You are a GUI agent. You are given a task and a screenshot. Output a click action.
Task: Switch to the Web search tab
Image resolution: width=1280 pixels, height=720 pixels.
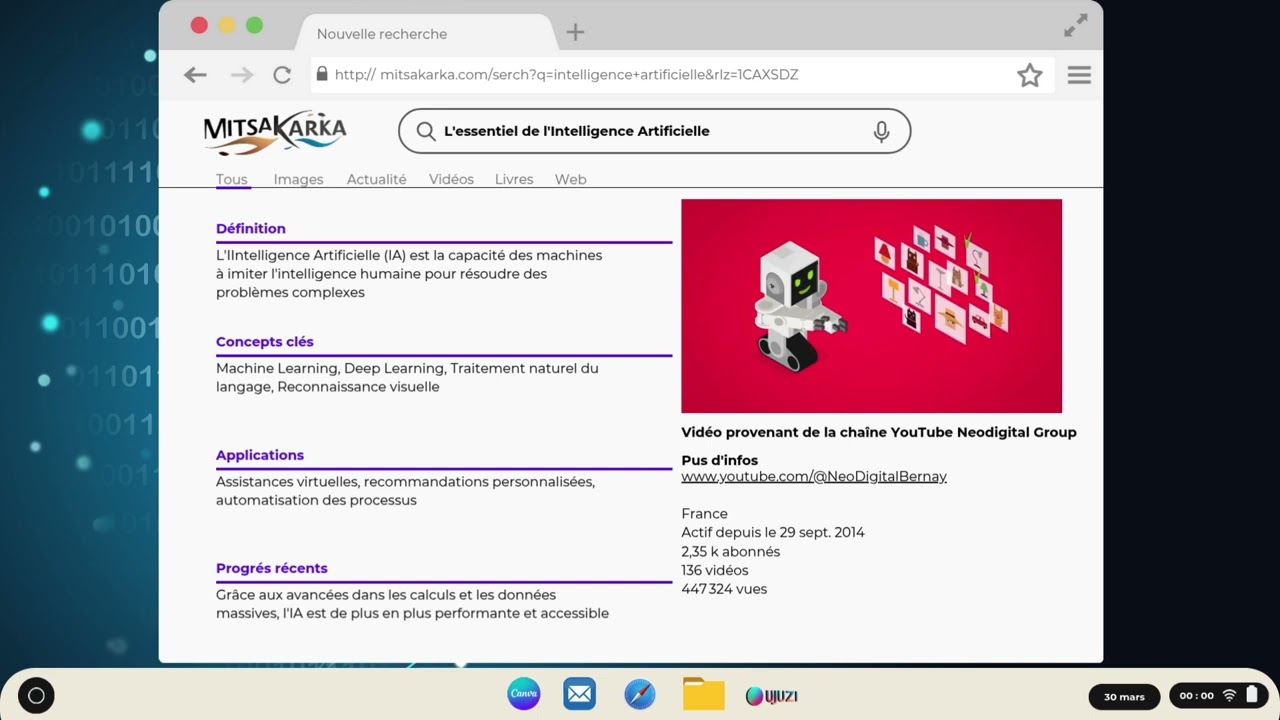(x=571, y=179)
